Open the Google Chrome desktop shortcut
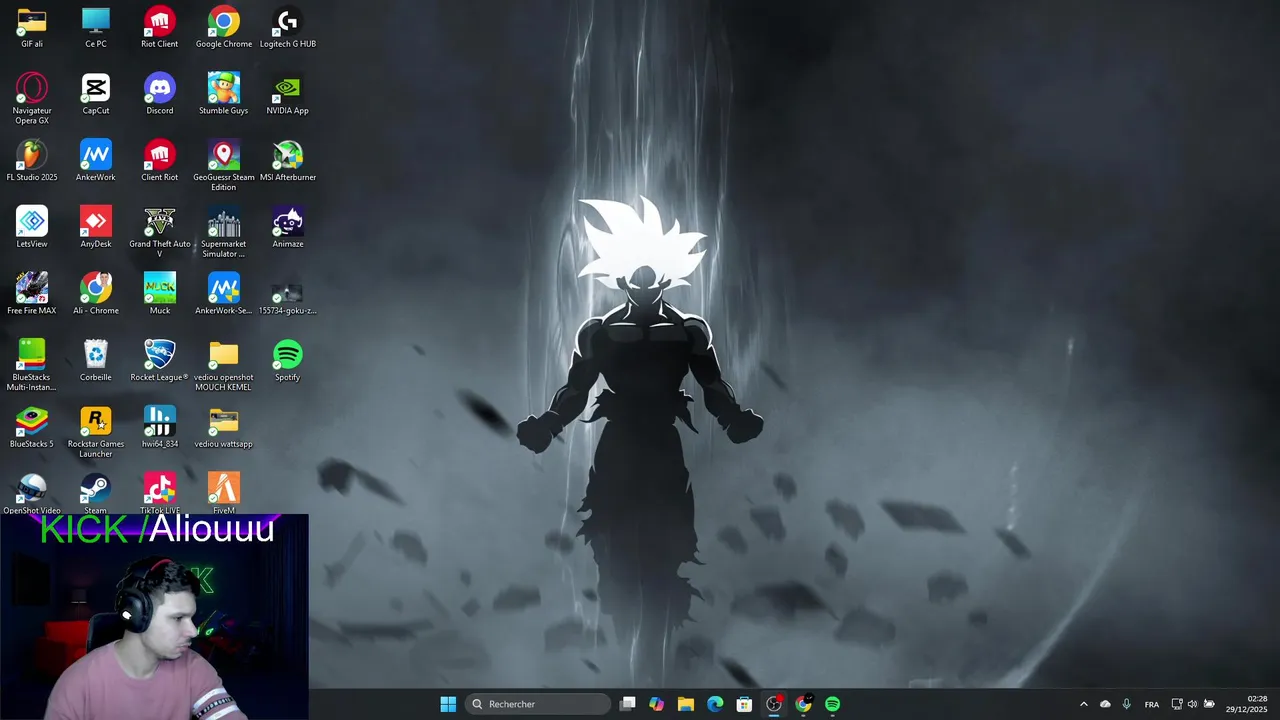 (x=224, y=28)
